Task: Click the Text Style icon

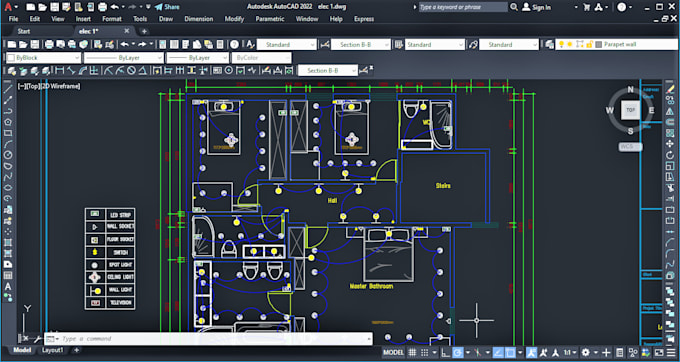Action: point(250,44)
